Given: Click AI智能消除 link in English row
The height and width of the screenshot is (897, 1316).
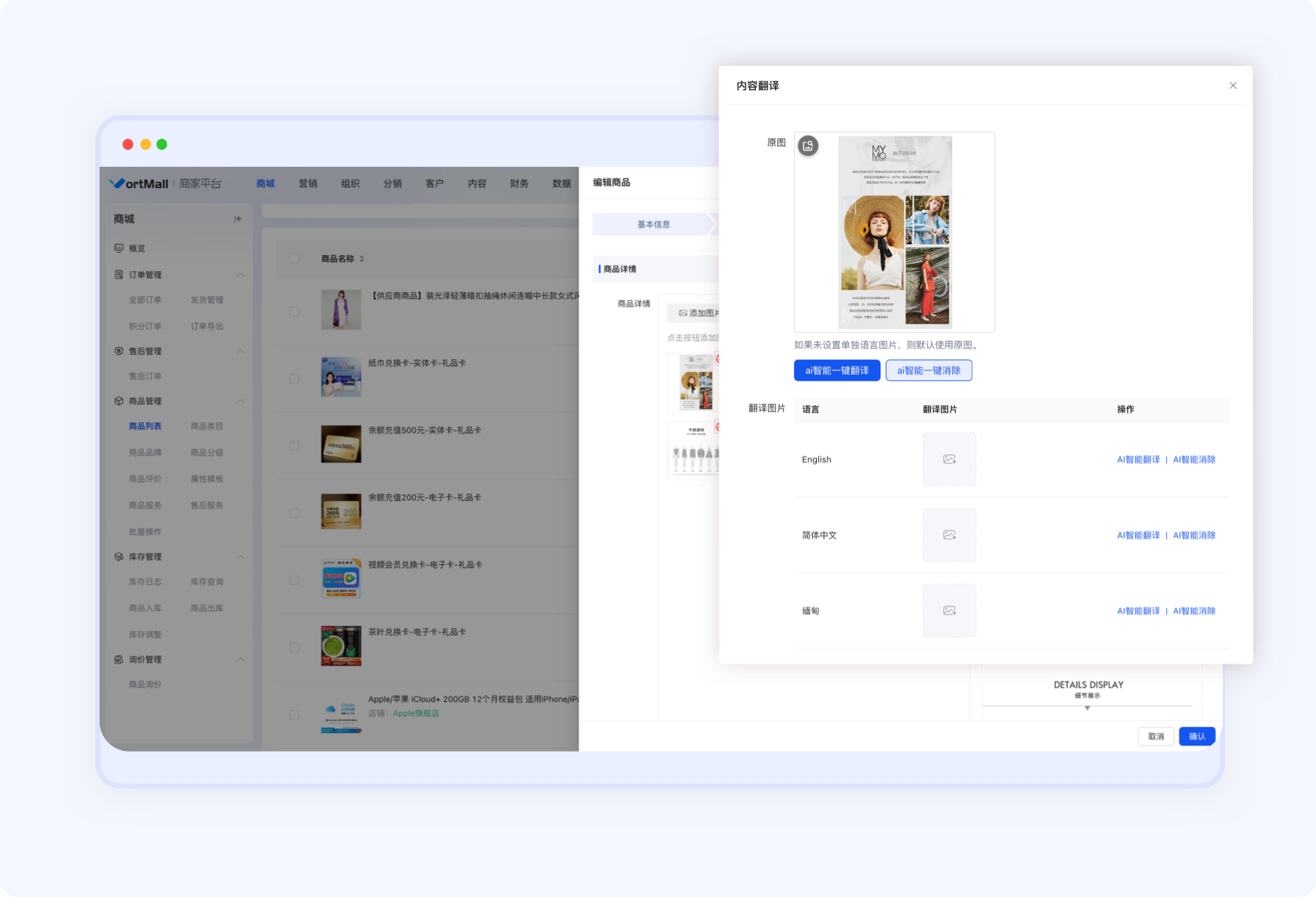Looking at the screenshot, I should click(x=1194, y=460).
